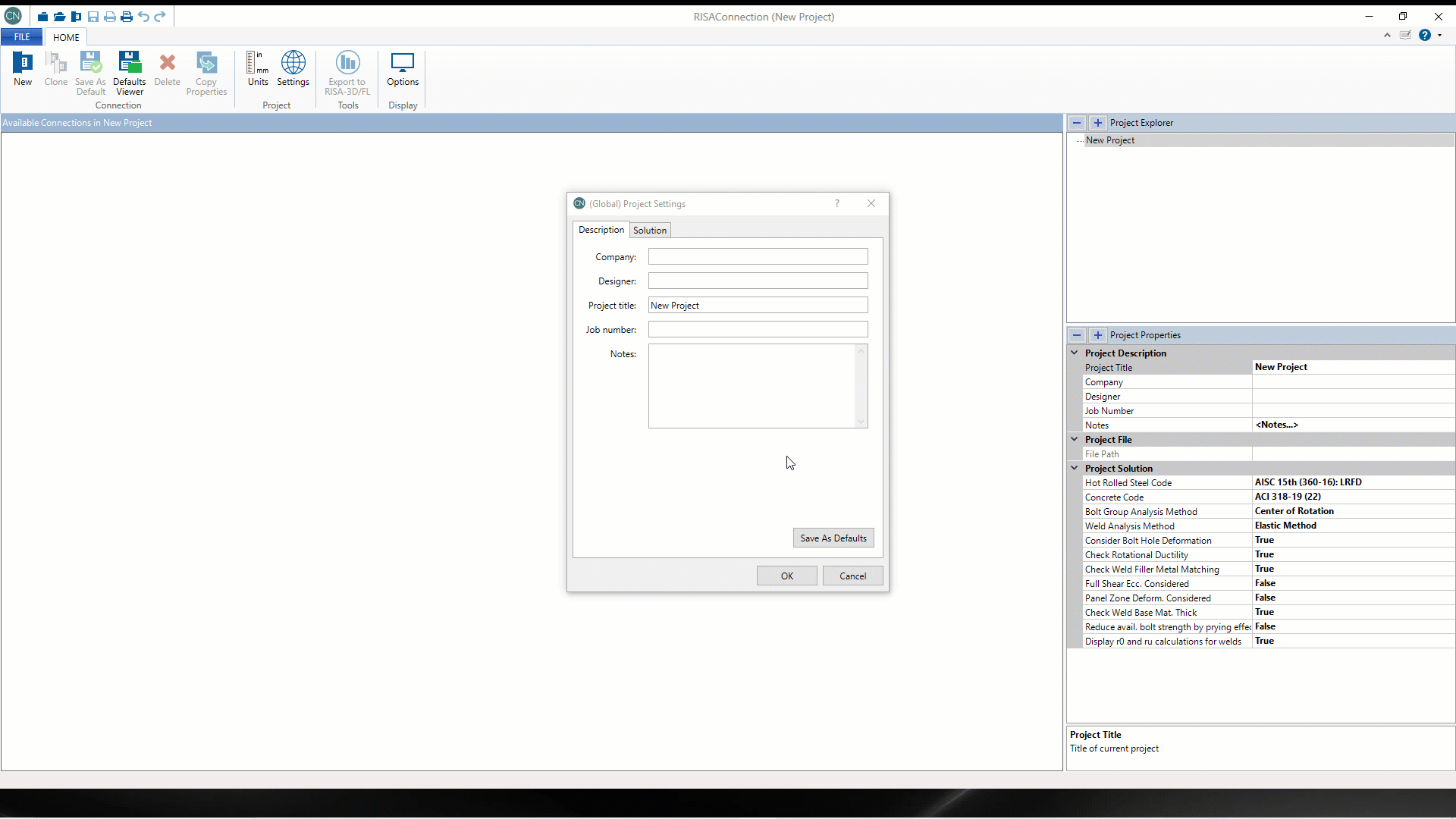Viewport: 1456px width, 819px height.
Task: Collapse the Project File section
Action: [1075, 439]
